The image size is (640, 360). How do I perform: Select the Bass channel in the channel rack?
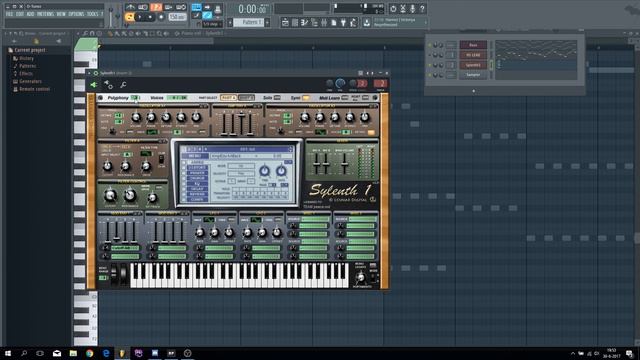point(473,45)
